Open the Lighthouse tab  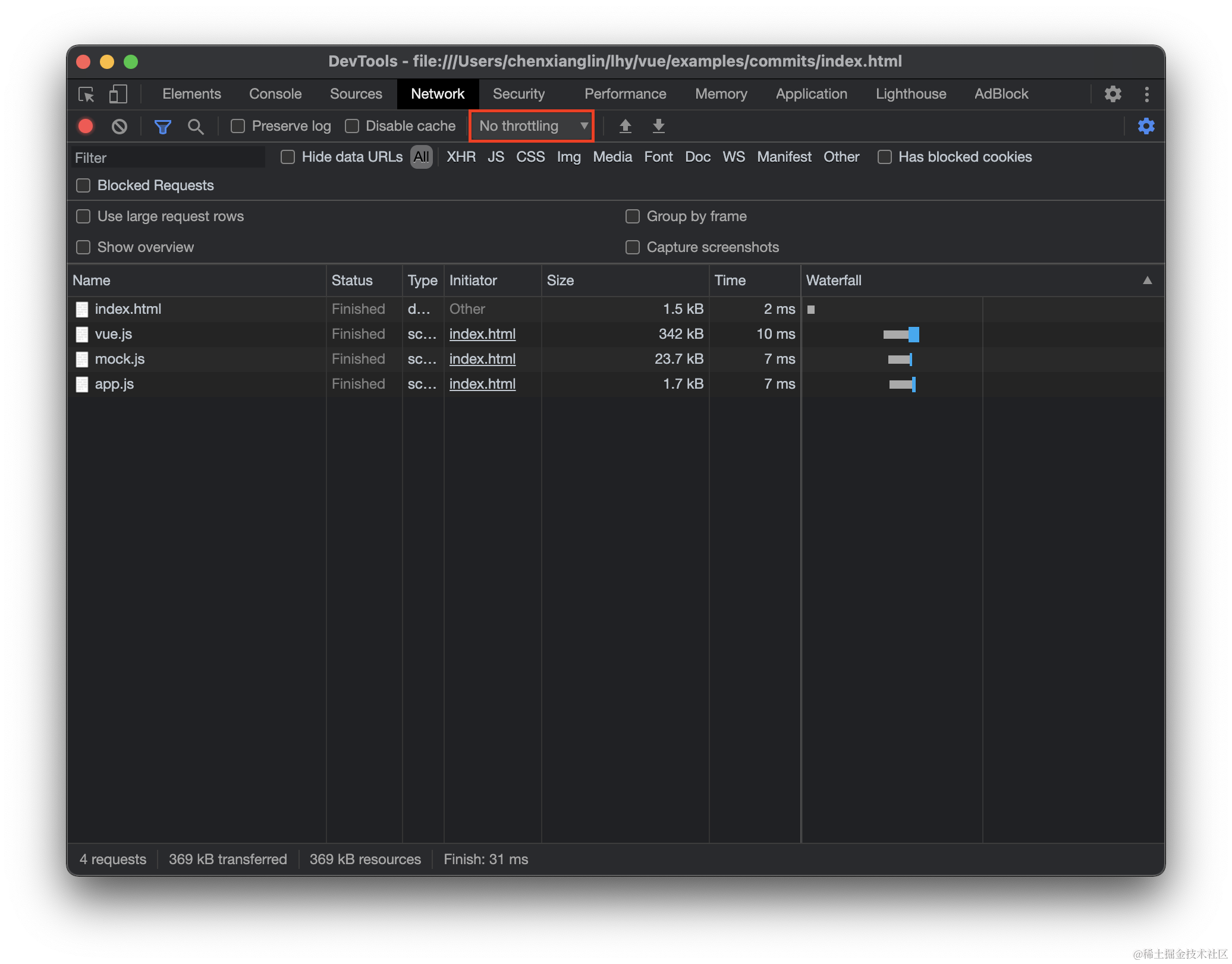(x=910, y=94)
